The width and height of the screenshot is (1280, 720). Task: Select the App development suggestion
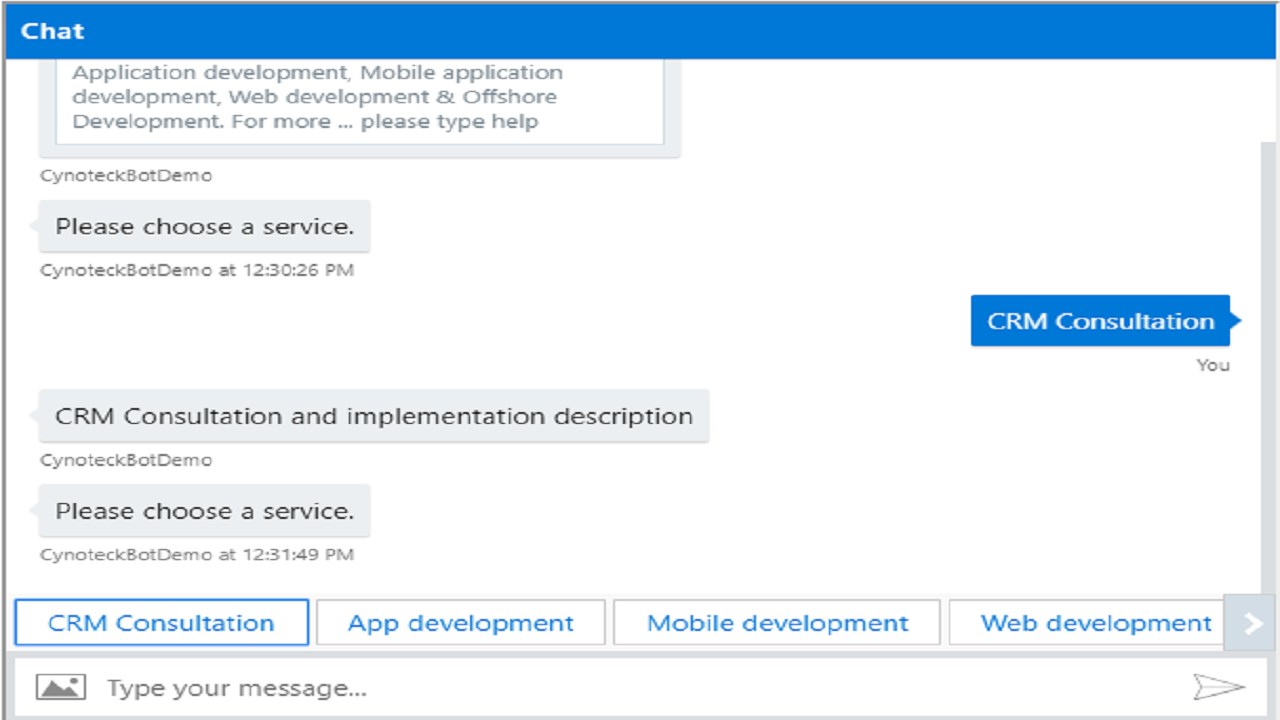(x=460, y=623)
